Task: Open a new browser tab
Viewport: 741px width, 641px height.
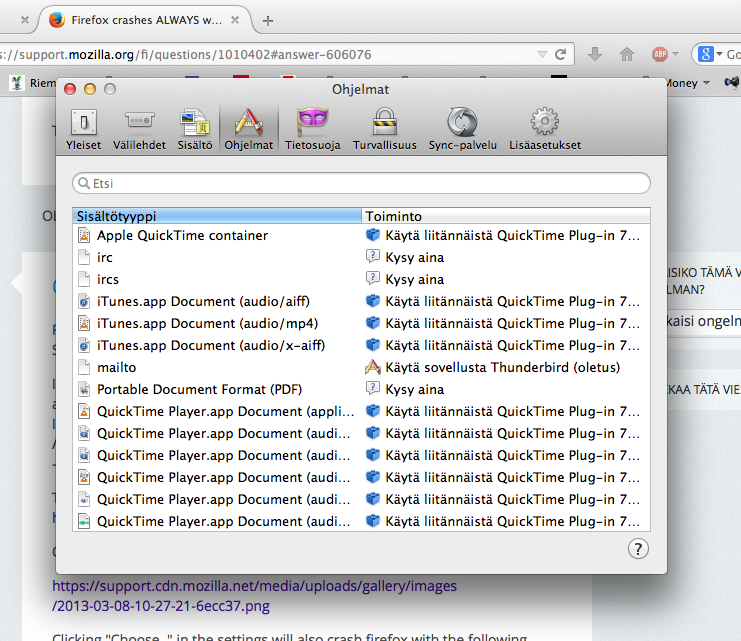Action: pyautogui.click(x=268, y=20)
